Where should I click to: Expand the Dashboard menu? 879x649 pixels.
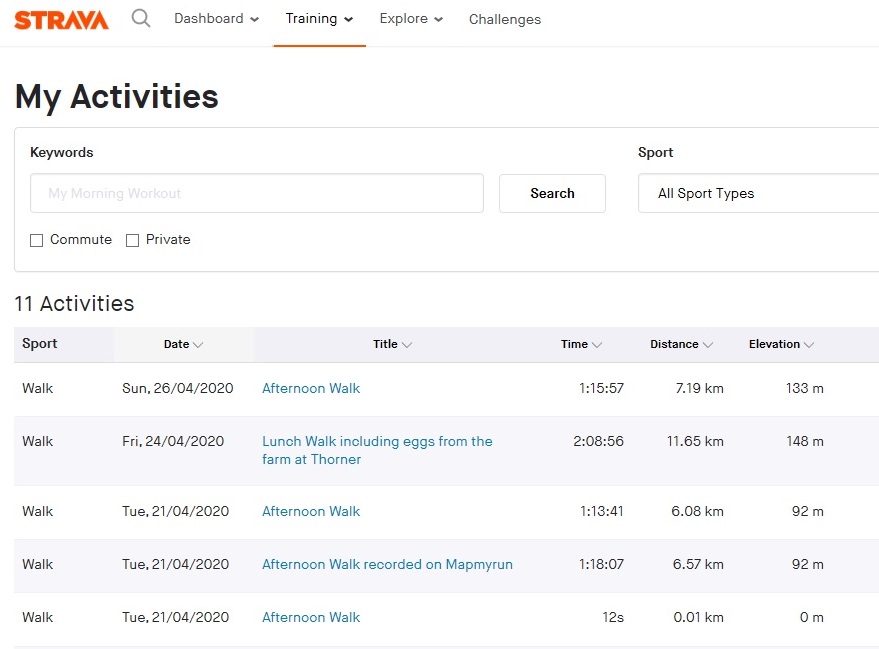pyautogui.click(x=216, y=19)
